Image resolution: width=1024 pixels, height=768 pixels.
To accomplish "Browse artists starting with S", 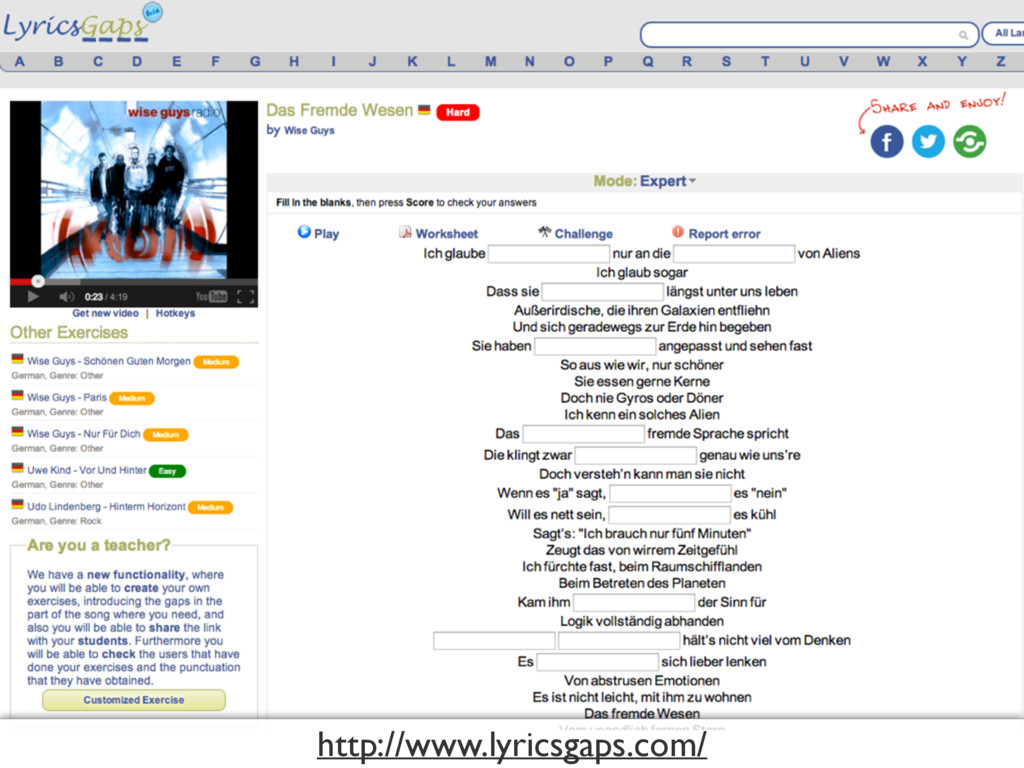I will (726, 61).
